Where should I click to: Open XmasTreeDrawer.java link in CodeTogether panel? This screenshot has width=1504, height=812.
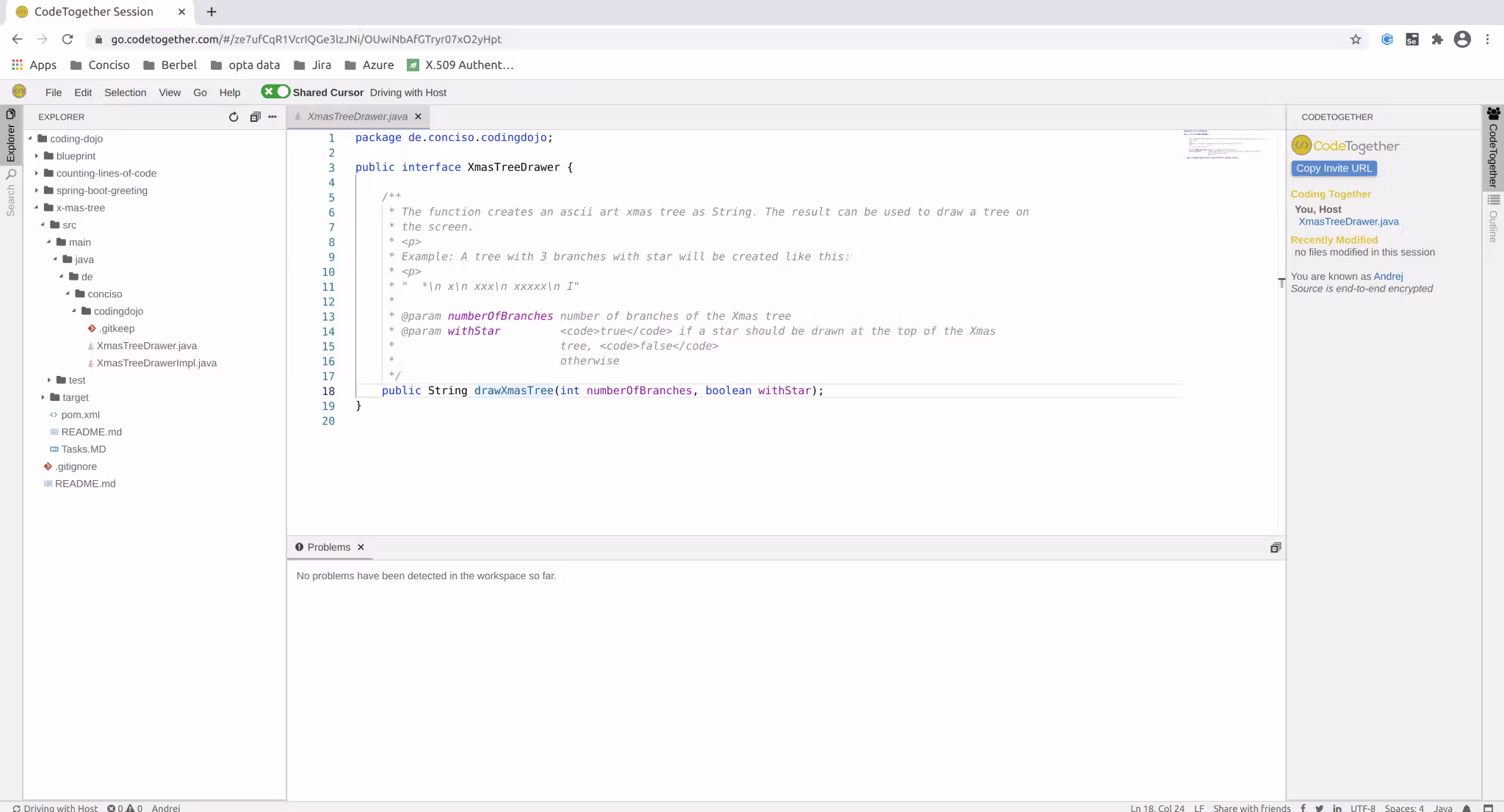(1348, 222)
